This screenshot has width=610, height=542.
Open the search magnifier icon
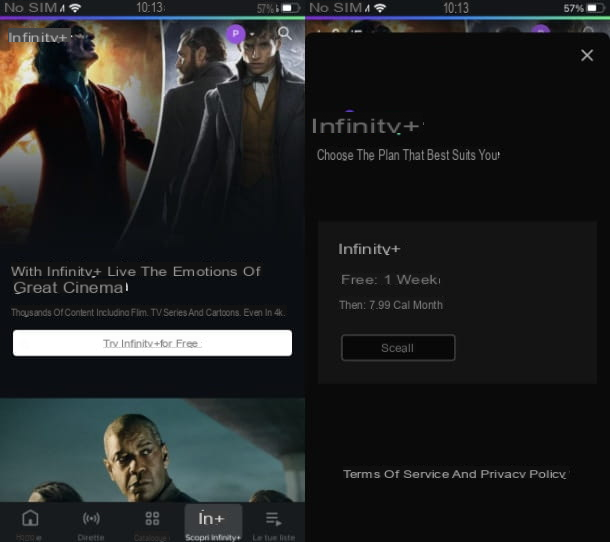[x=285, y=33]
